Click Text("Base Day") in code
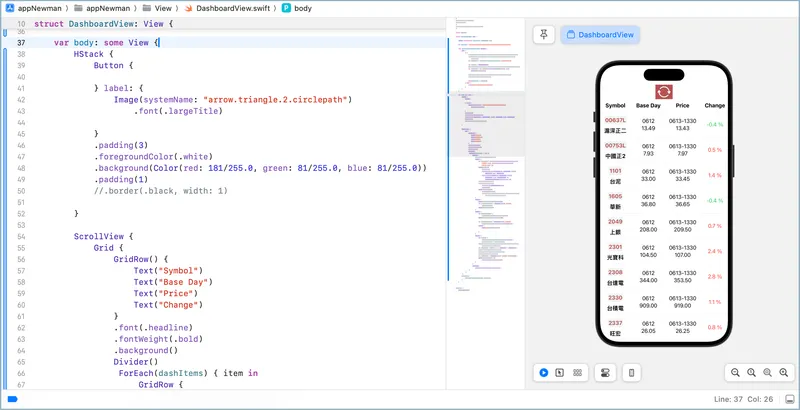Viewport: 800px width, 410px height. click(173, 282)
